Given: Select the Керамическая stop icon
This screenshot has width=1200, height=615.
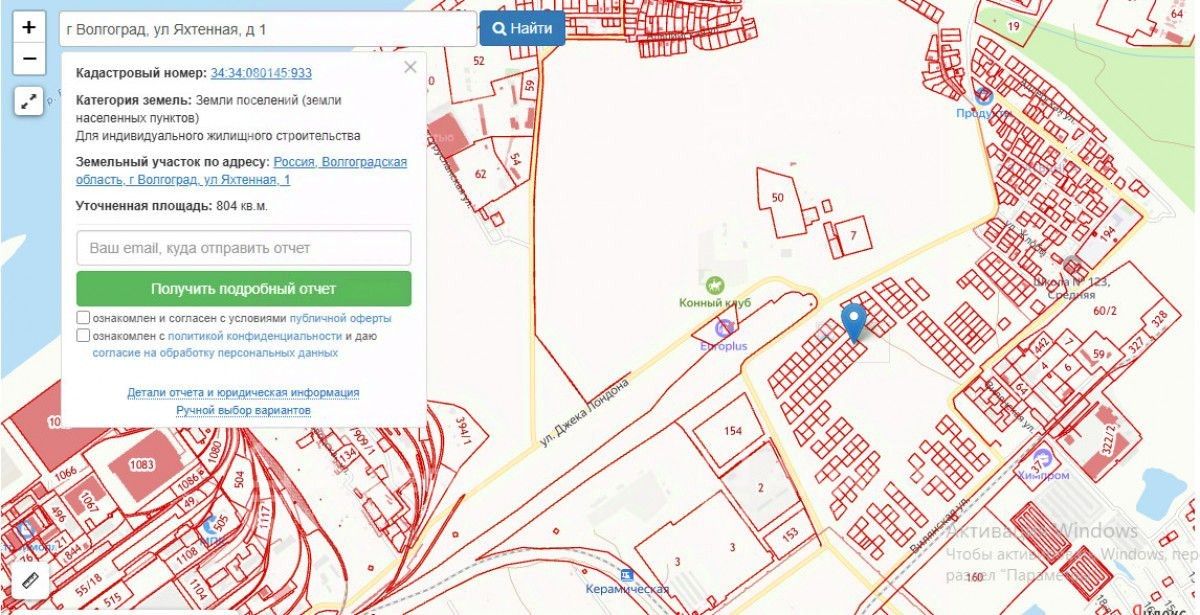Looking at the screenshot, I should click(627, 575).
